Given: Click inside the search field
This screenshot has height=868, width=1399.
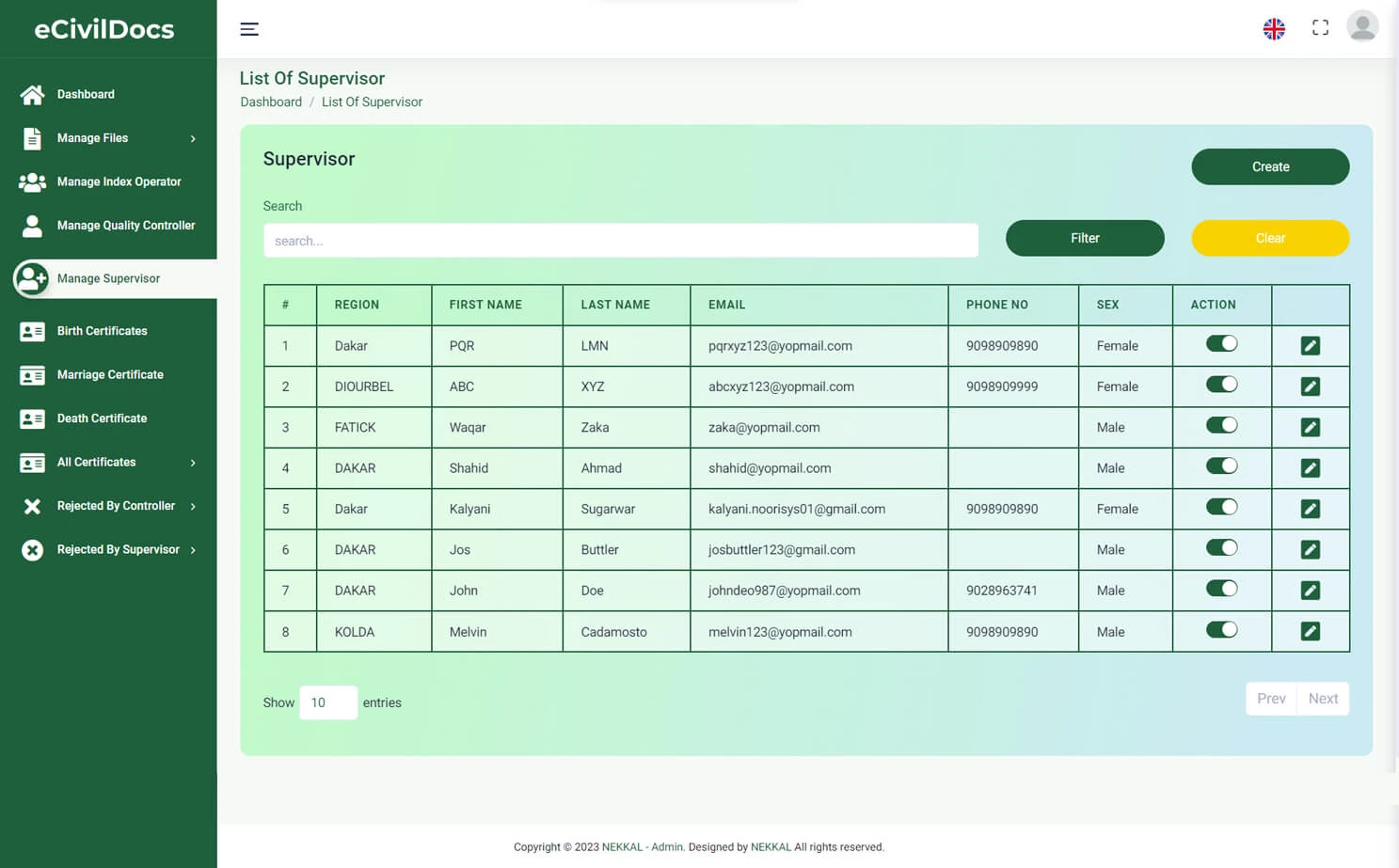Looking at the screenshot, I should [x=620, y=240].
